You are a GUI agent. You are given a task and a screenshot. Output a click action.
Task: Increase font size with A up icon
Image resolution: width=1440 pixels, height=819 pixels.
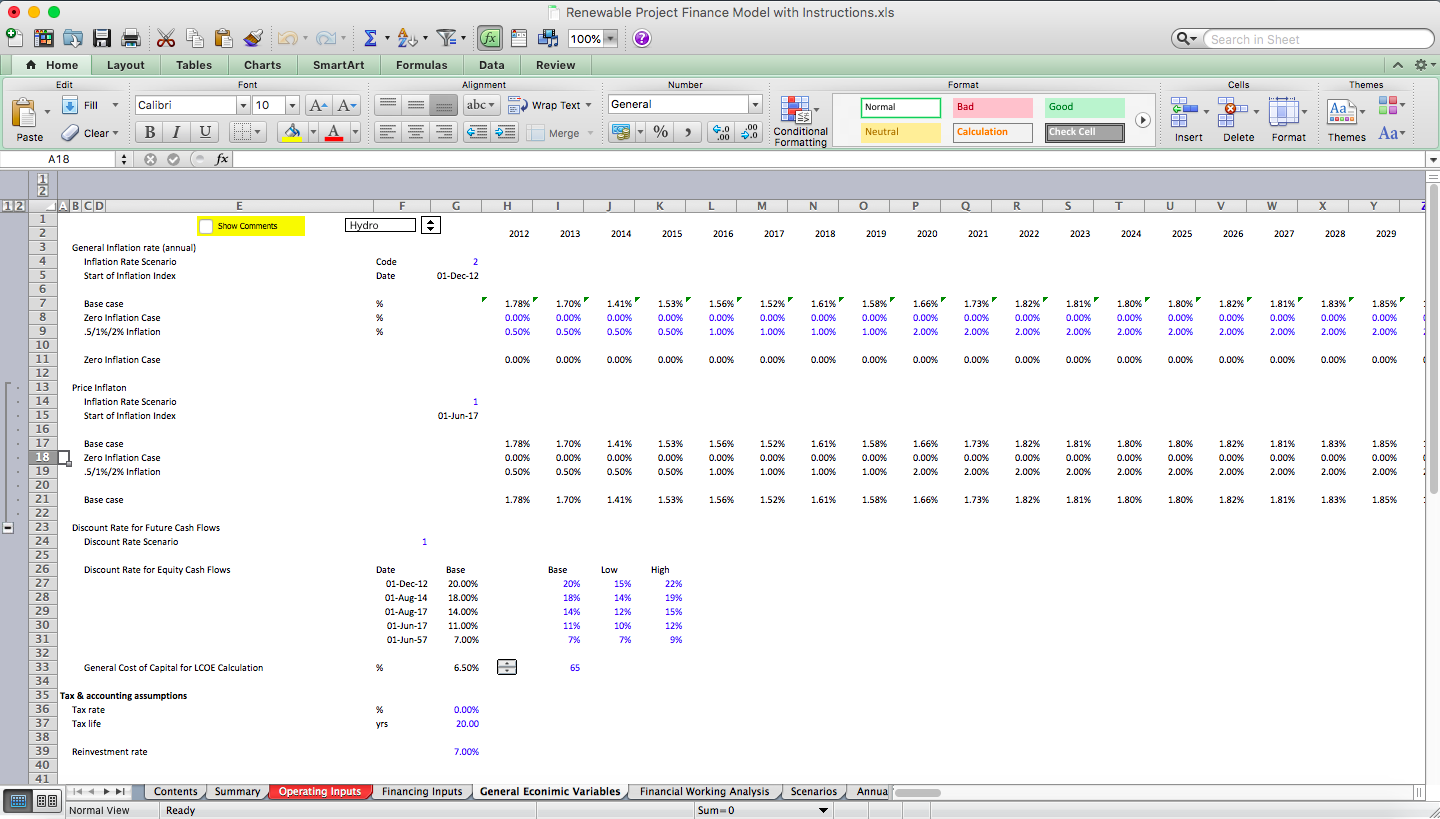pyautogui.click(x=318, y=105)
